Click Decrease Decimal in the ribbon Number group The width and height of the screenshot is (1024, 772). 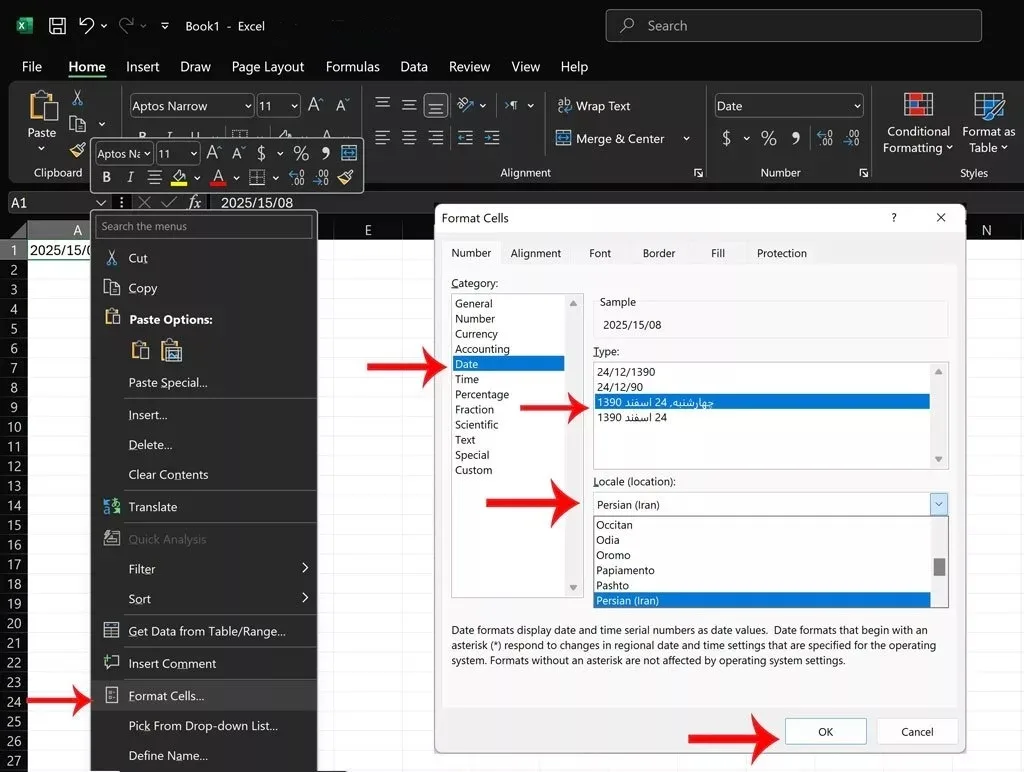tap(852, 138)
